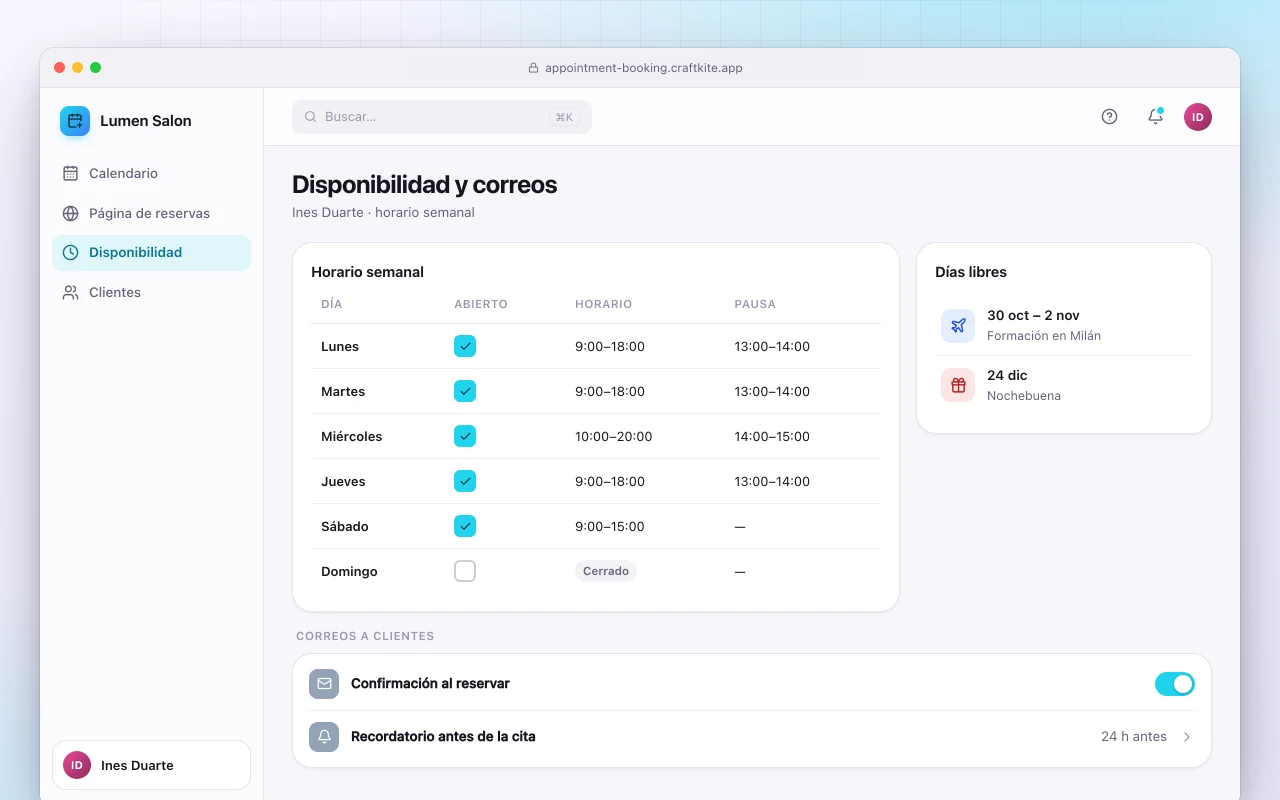Click the Cerrado badge for Domingo
This screenshot has width=1280, height=800.
tap(606, 571)
